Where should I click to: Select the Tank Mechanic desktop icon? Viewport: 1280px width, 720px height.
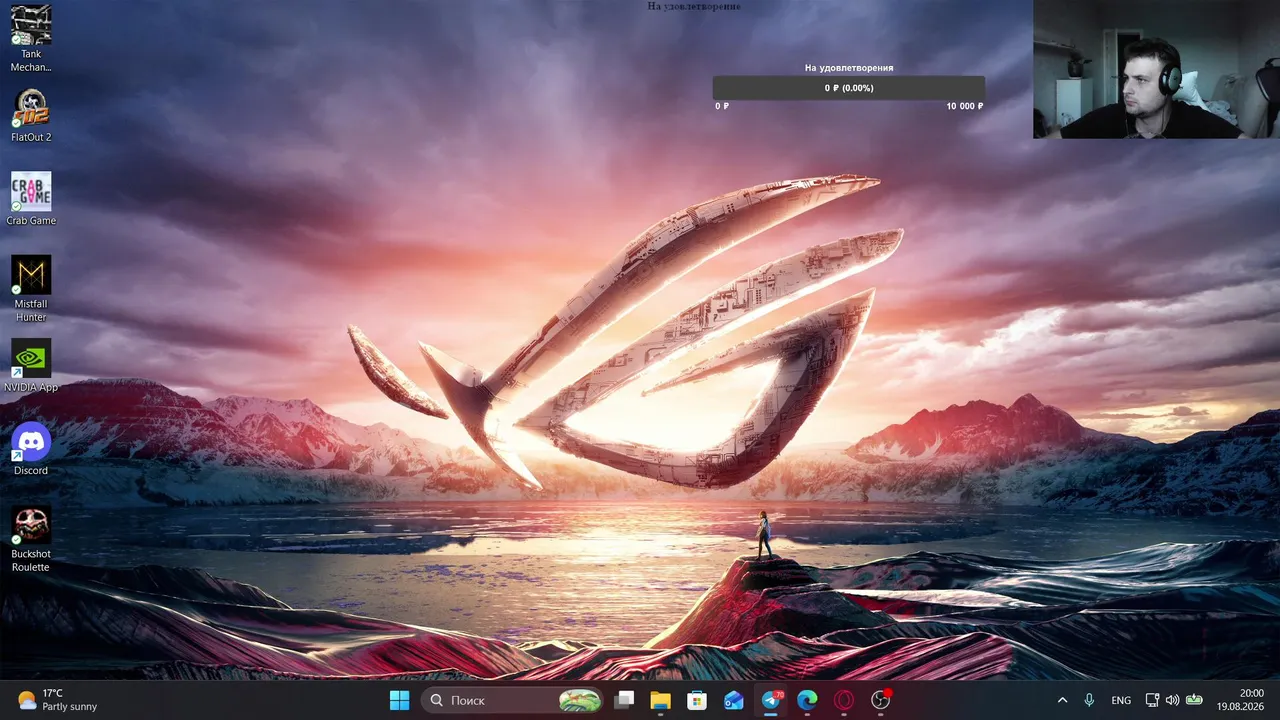pos(31,38)
